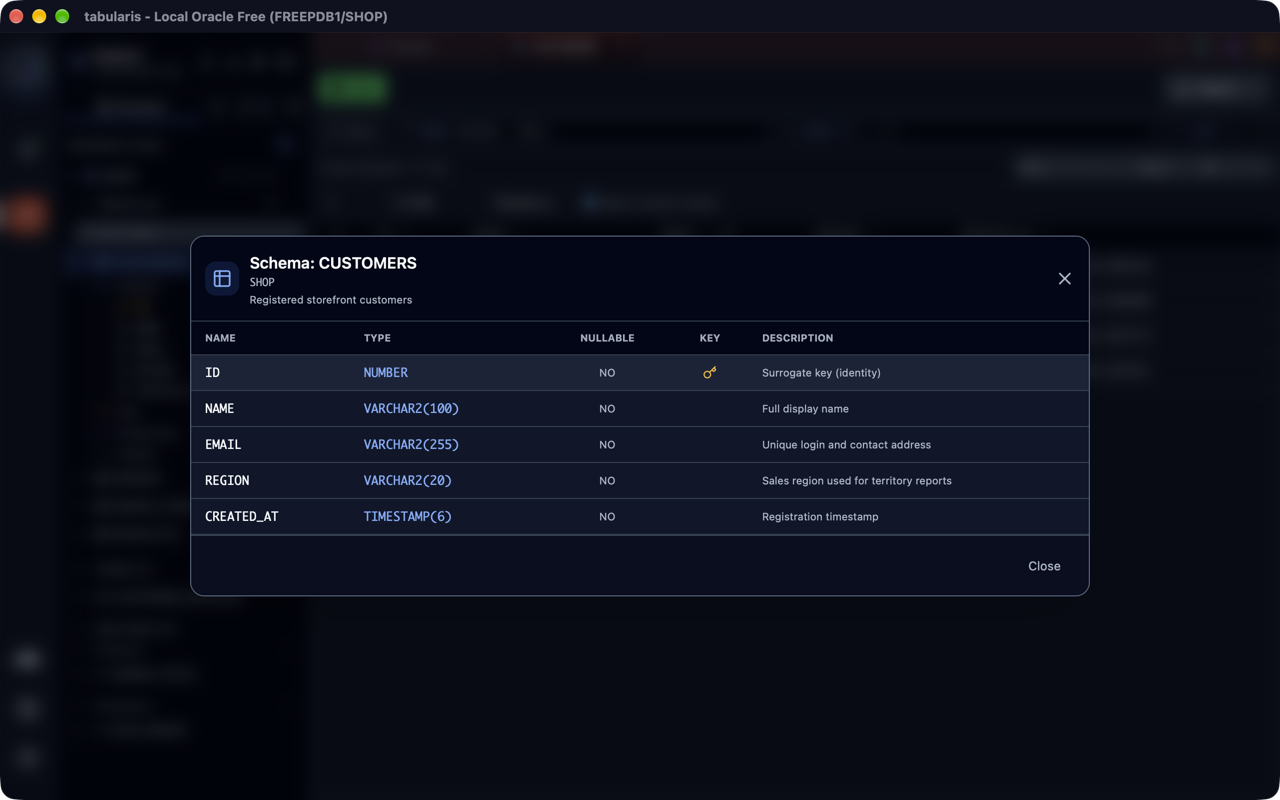Click 'Registration timestamp' description
Viewport: 1280px width, 800px height.
pos(820,517)
